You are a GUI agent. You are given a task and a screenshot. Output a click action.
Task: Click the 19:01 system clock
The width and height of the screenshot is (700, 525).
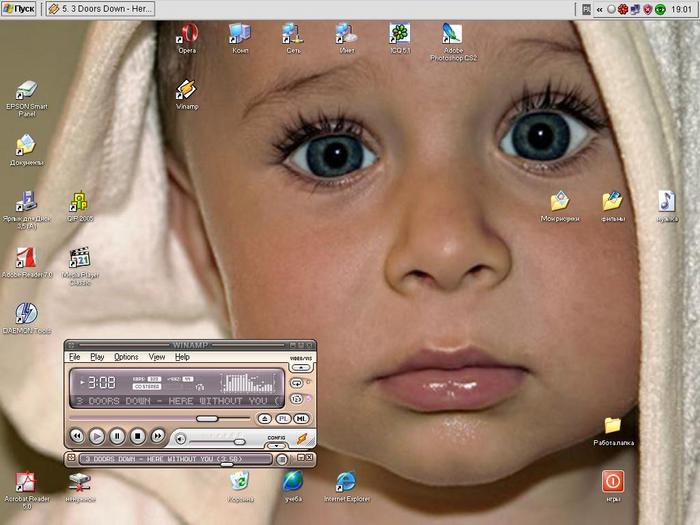tap(681, 9)
